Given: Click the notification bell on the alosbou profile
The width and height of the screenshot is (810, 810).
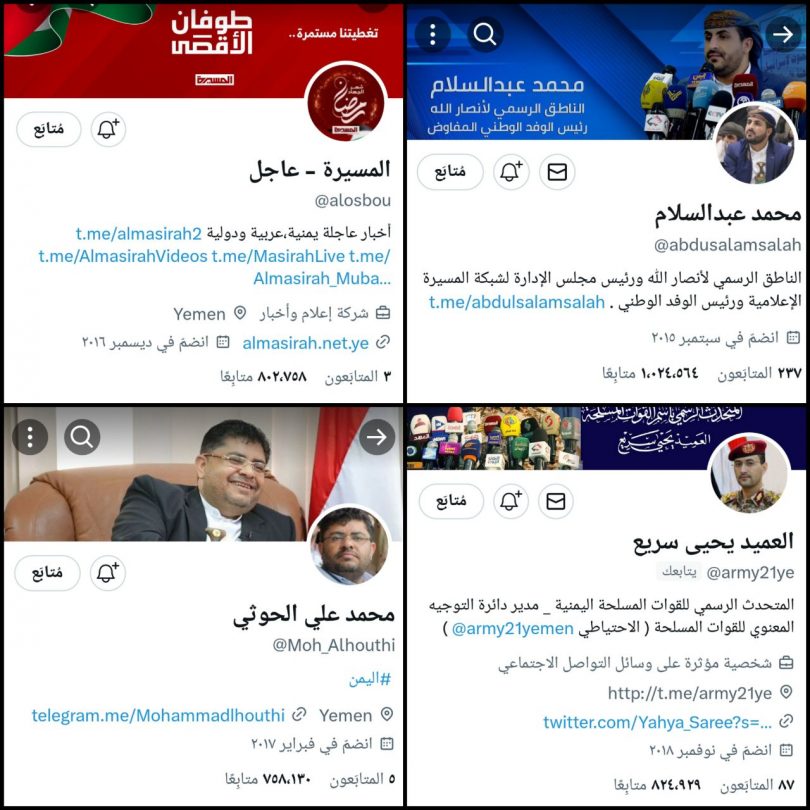Looking at the screenshot, I should pos(108,129).
